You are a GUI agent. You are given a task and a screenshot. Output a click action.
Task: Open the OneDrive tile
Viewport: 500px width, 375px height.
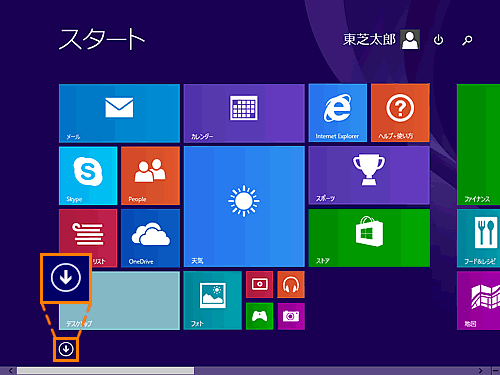150,238
